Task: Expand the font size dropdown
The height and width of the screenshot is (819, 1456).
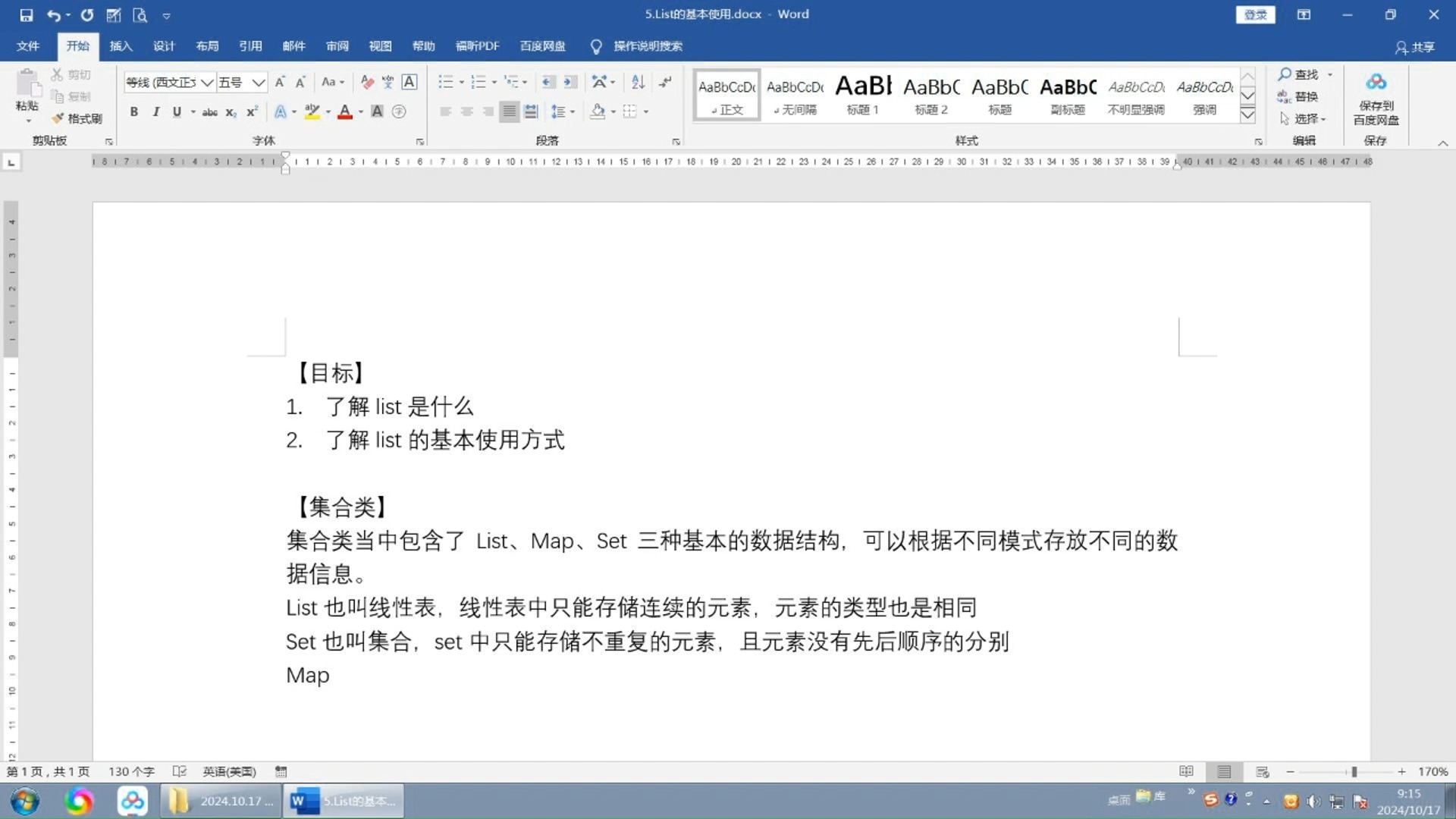Action: click(258, 82)
